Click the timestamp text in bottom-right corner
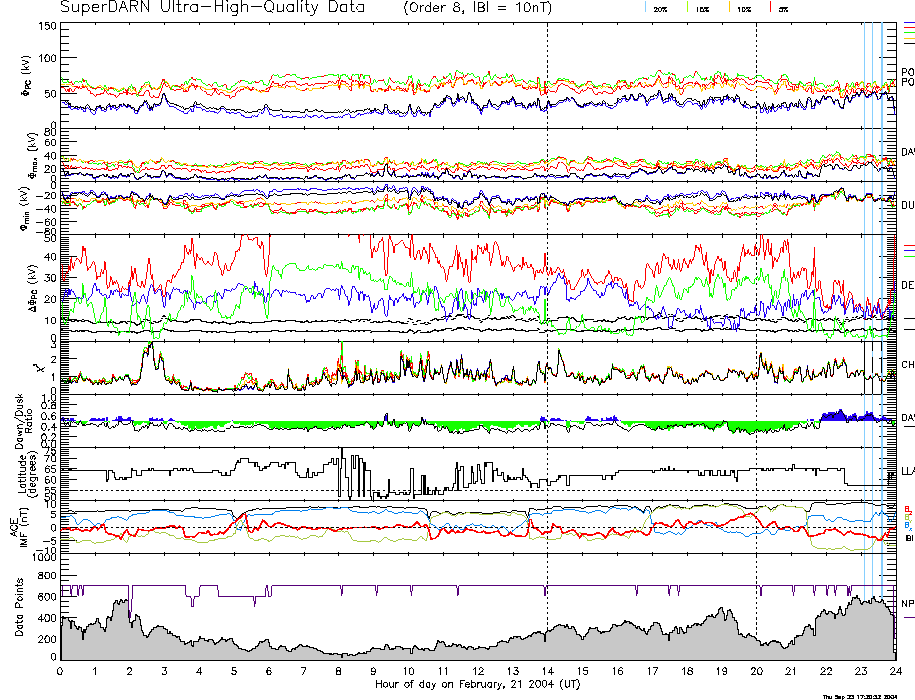Viewport: 915px width, 700px height. coord(861,696)
